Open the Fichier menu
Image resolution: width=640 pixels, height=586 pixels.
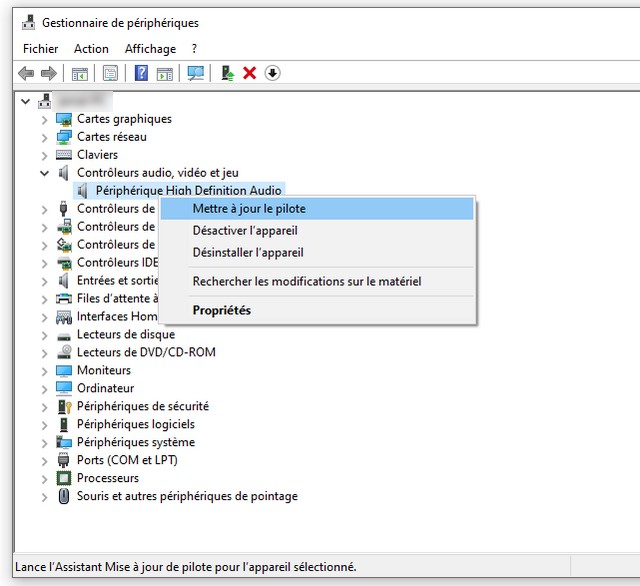tap(40, 48)
